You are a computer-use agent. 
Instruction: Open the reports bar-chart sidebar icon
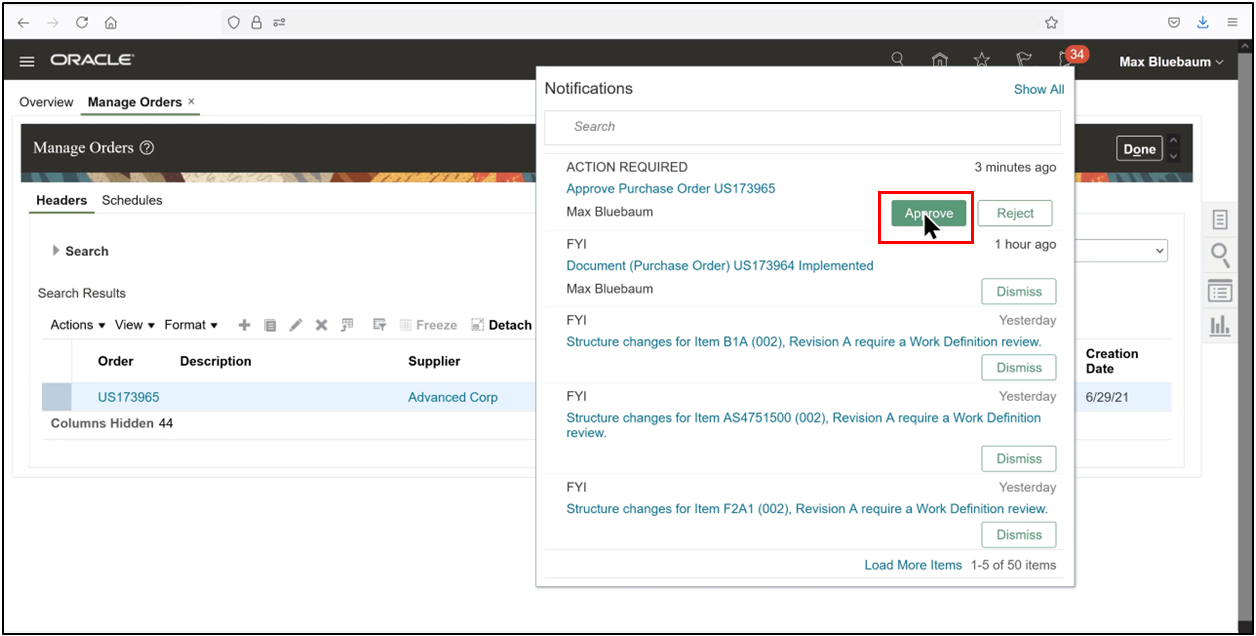pyautogui.click(x=1219, y=324)
